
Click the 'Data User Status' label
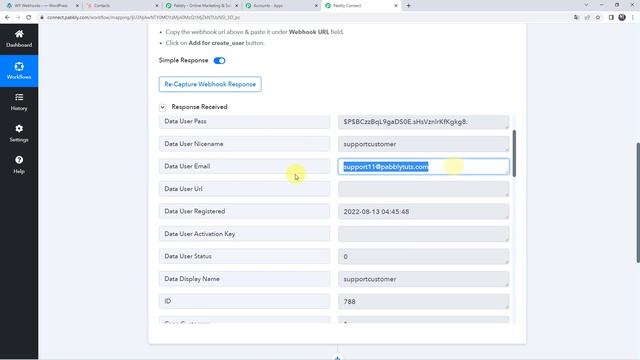[x=244, y=256]
